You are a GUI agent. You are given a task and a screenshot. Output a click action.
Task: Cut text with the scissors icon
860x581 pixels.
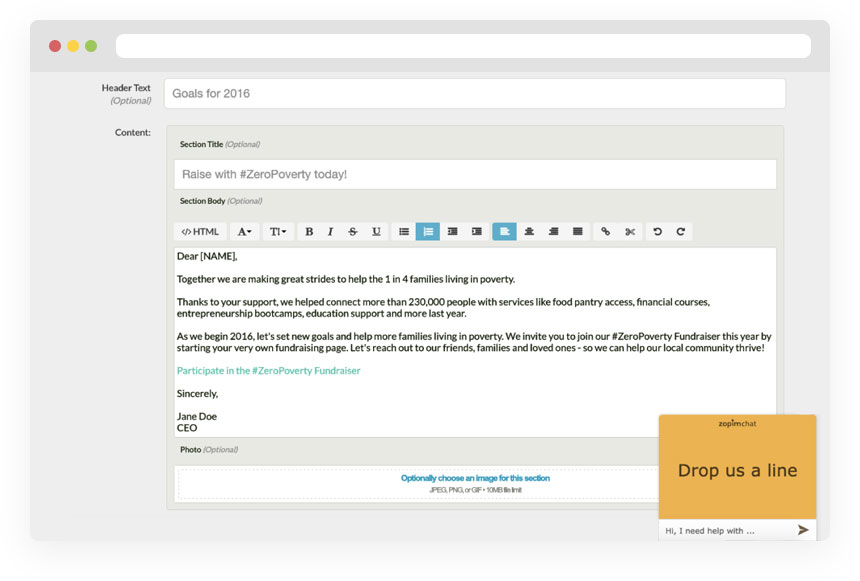pos(630,231)
